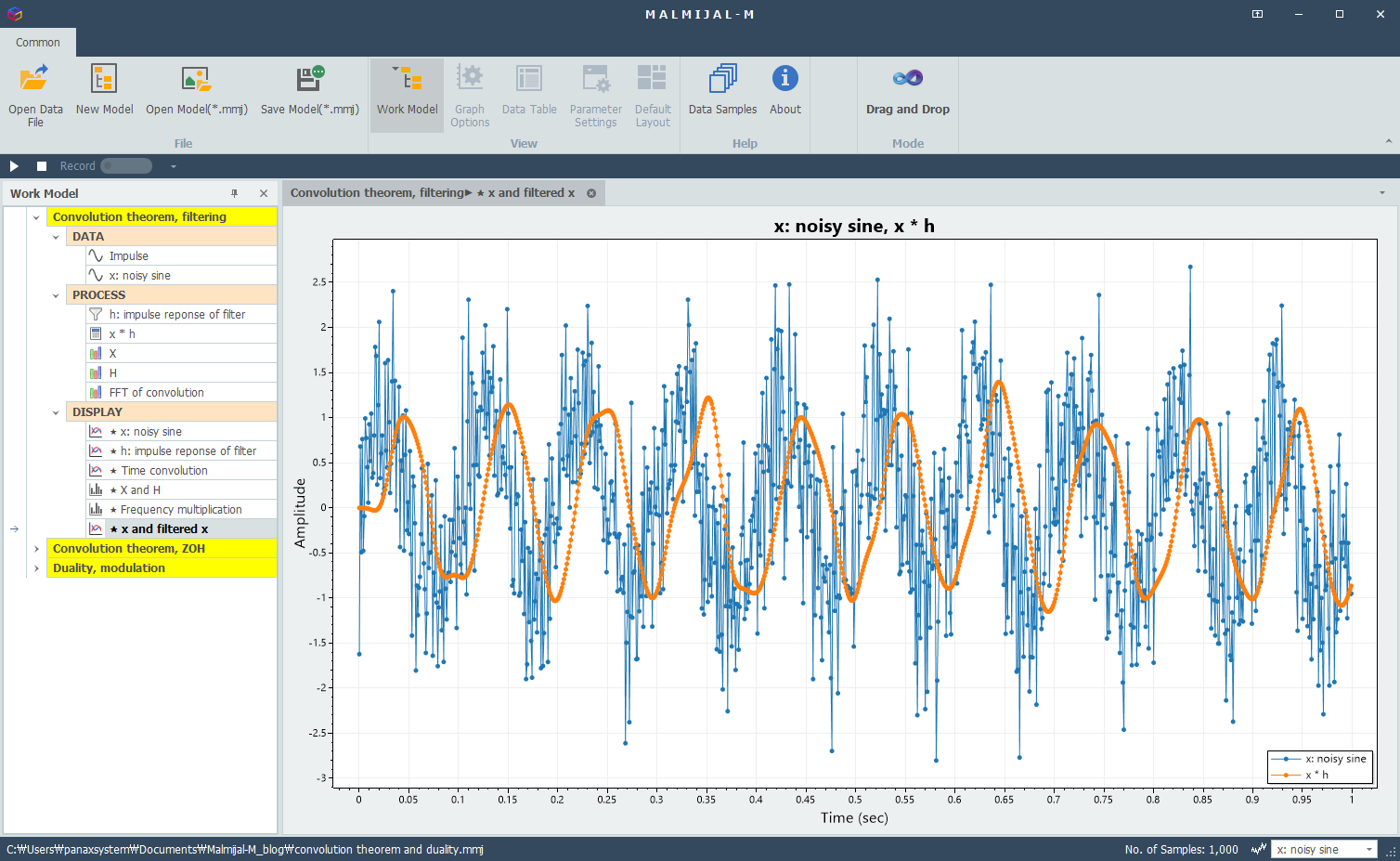Click the waveform icon in the status bar
Viewport: 1400px width, 861px height.
tap(1259, 849)
